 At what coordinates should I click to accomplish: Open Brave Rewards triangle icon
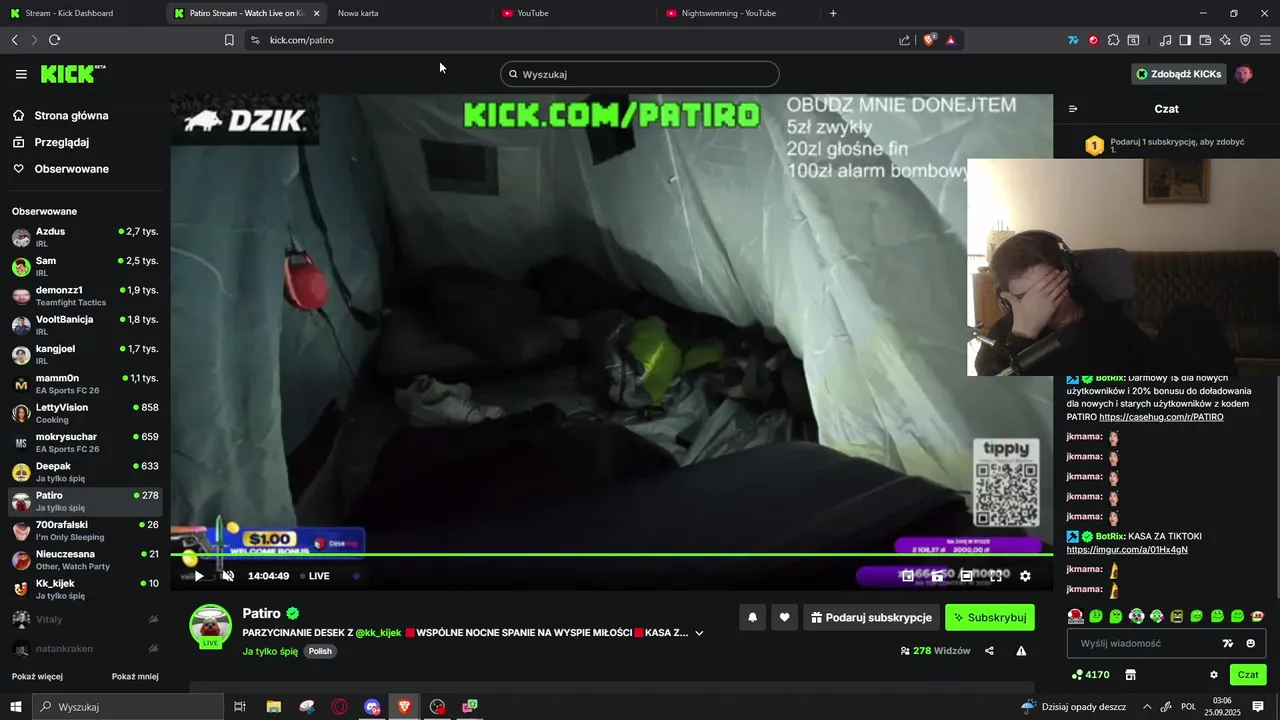[950, 40]
